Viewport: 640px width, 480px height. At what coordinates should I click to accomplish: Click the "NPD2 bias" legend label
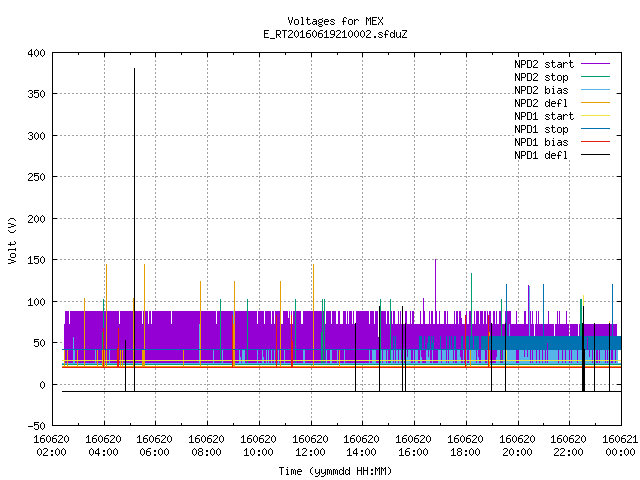coord(541,90)
